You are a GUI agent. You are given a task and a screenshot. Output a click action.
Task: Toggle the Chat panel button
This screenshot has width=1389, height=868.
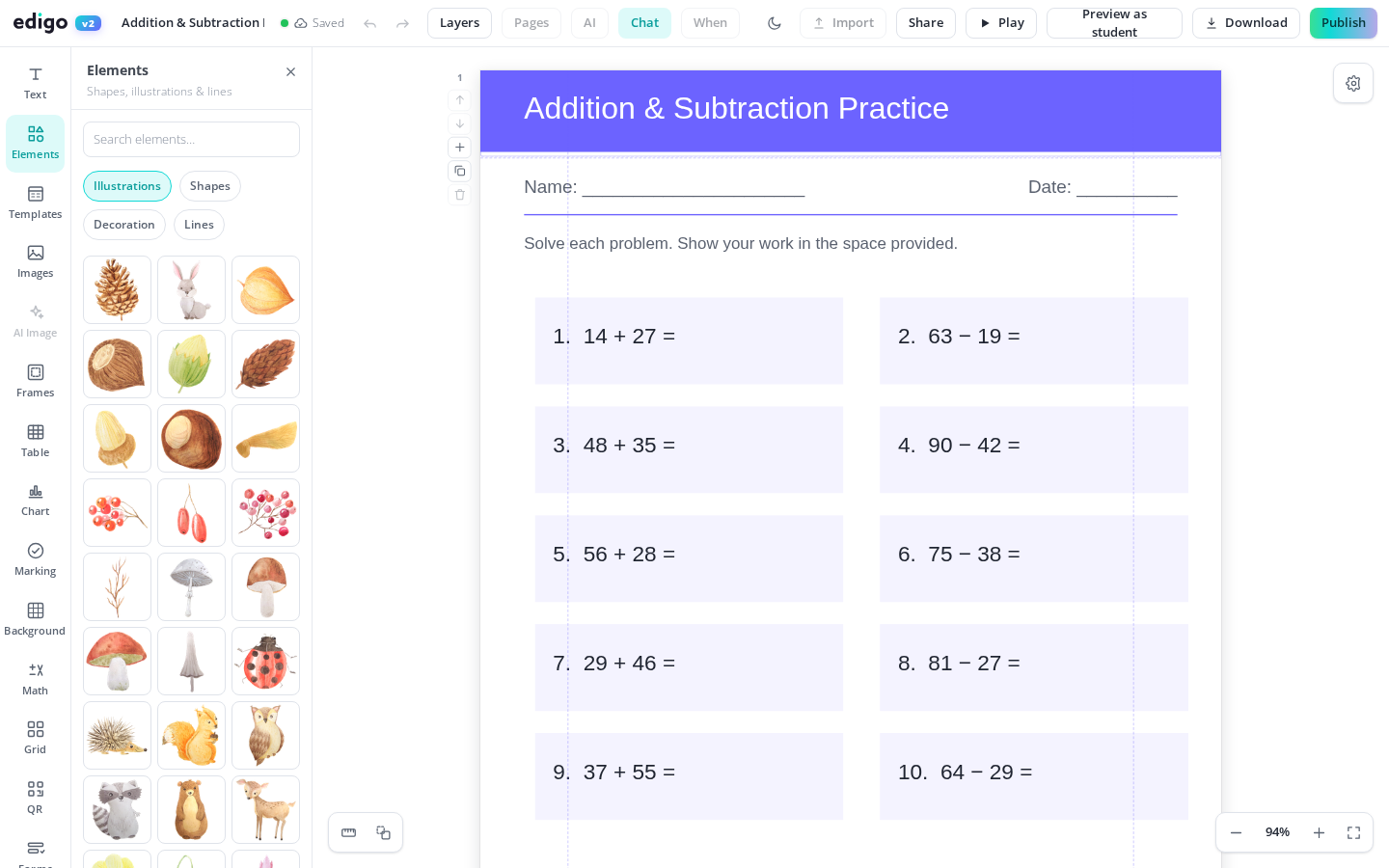click(x=644, y=23)
